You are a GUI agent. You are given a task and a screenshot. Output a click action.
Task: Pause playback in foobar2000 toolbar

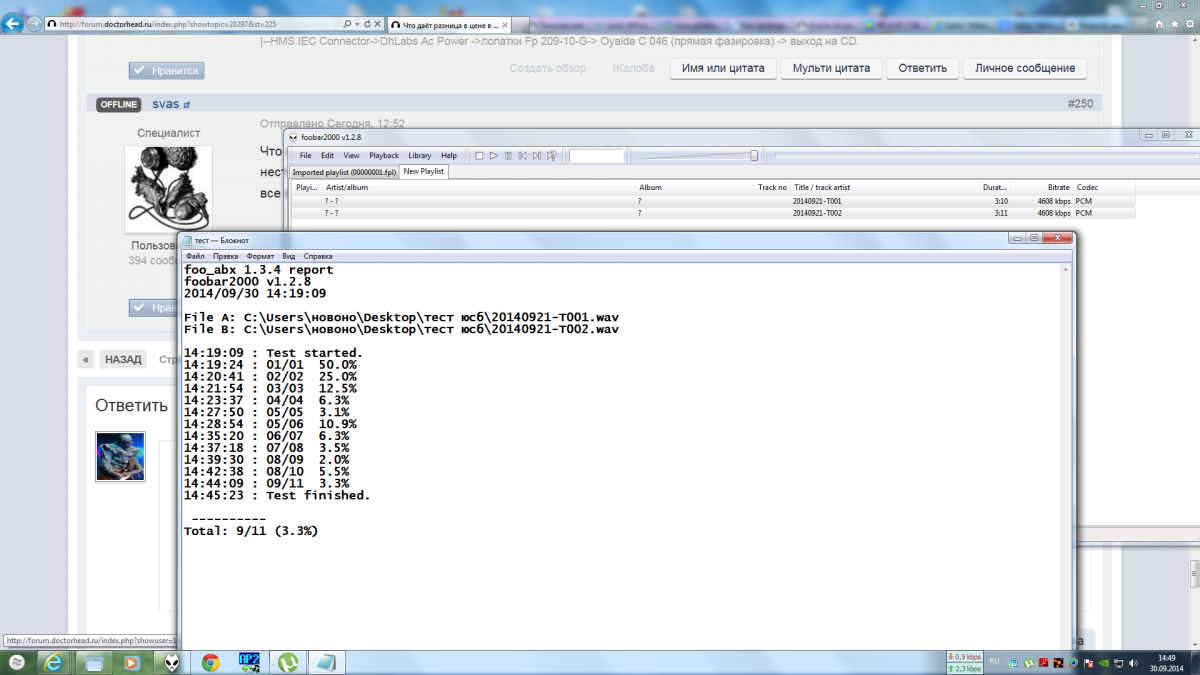(x=508, y=156)
